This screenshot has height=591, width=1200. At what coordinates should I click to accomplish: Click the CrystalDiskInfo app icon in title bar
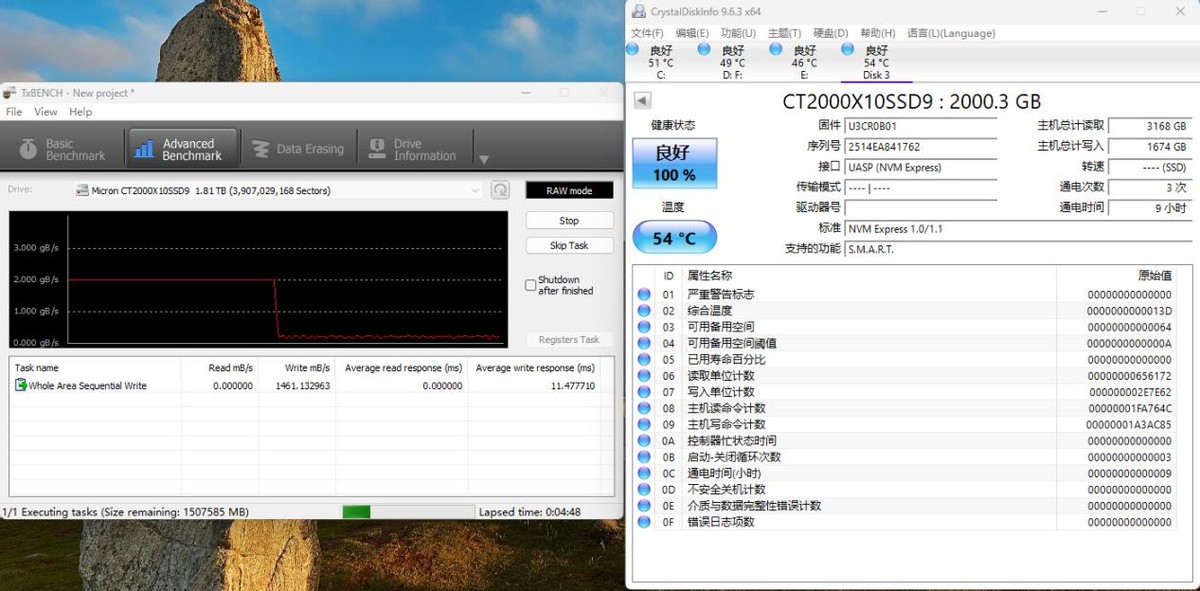tap(638, 11)
